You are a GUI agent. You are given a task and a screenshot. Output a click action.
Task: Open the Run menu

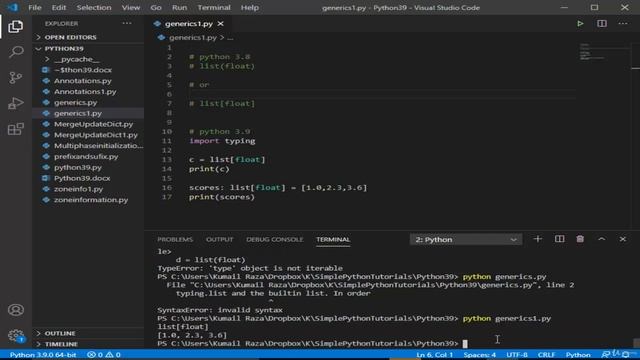pos(179,7)
